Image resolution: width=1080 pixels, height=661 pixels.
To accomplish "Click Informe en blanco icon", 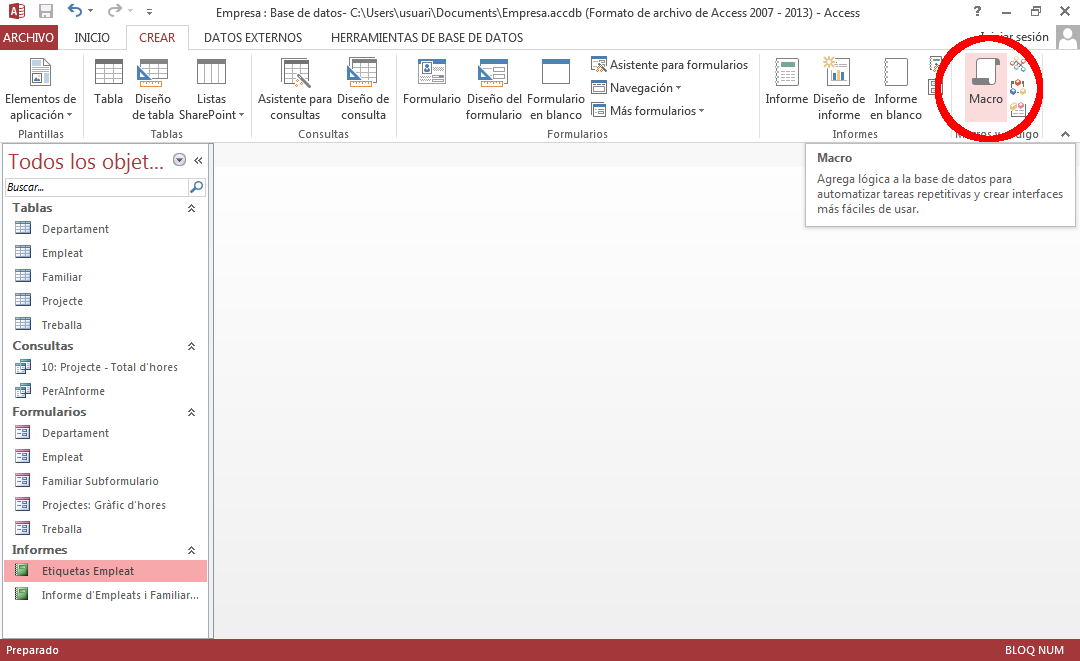I will tap(895, 88).
